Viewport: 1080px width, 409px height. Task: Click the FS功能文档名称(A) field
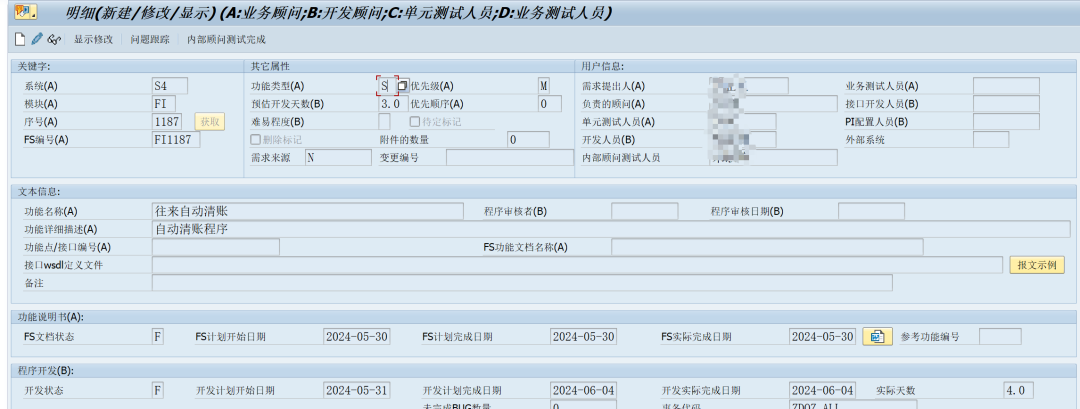tap(767, 247)
